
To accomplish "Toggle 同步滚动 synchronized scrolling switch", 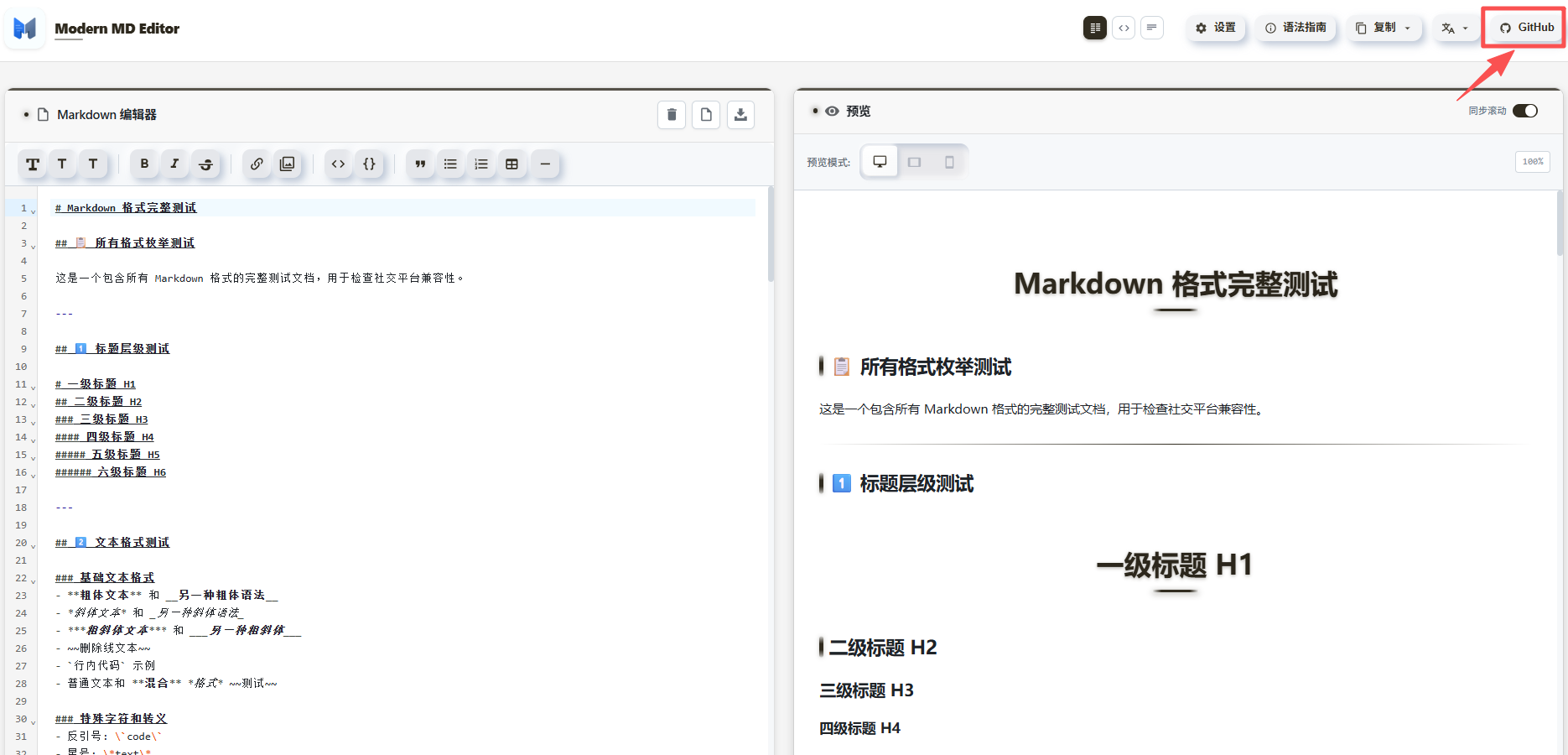I will click(1526, 110).
